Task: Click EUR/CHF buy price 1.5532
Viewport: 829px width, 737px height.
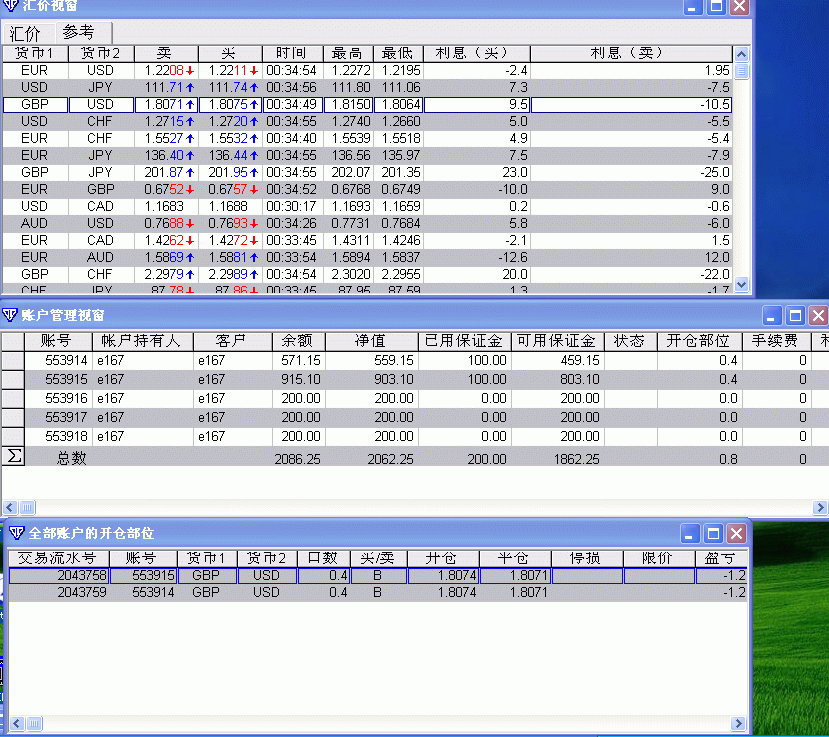Action: [231, 138]
